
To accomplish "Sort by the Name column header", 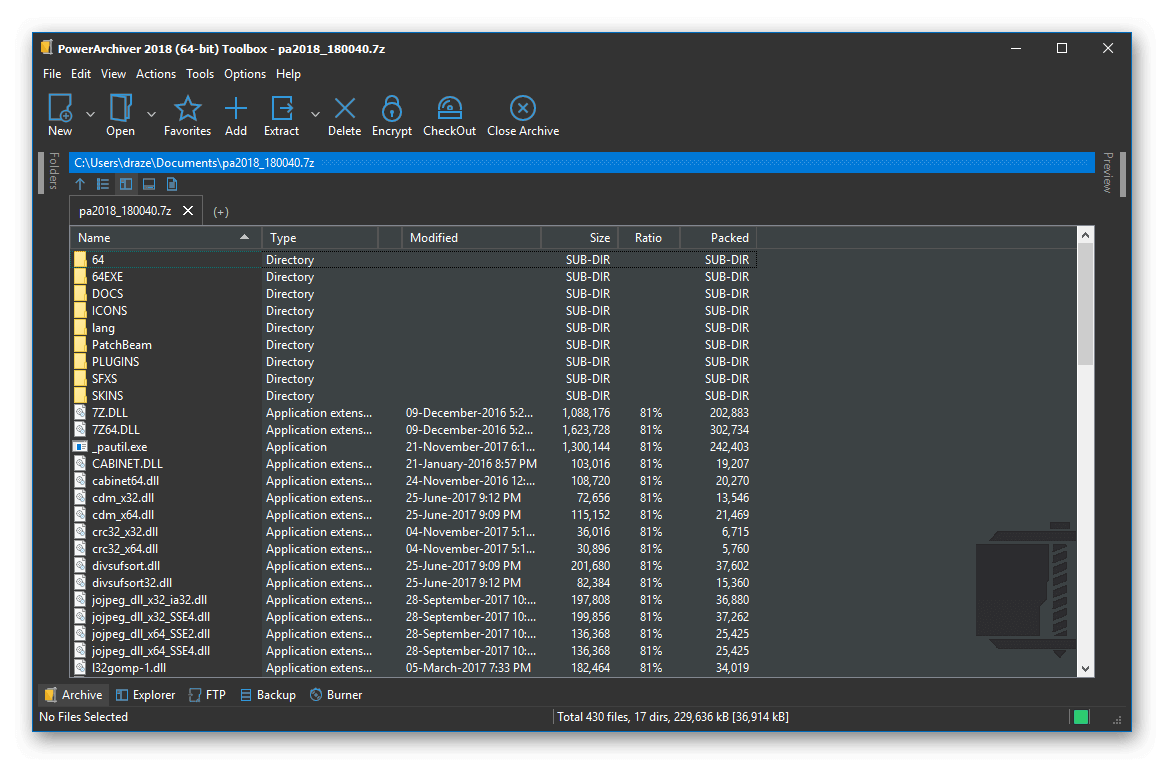I will coord(166,238).
